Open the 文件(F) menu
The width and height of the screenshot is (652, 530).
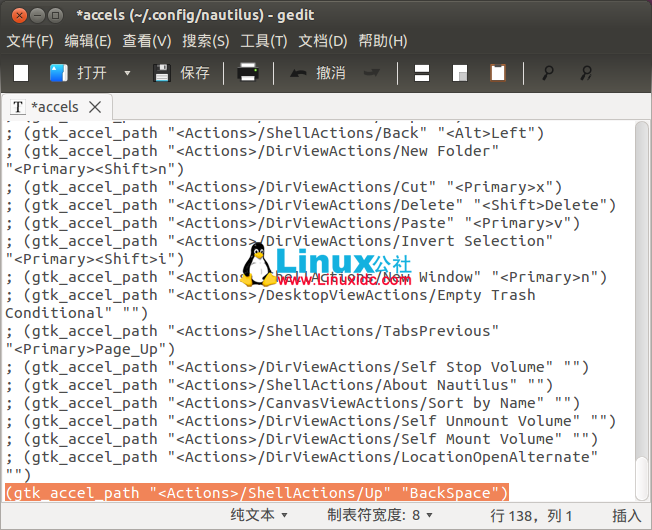point(30,41)
